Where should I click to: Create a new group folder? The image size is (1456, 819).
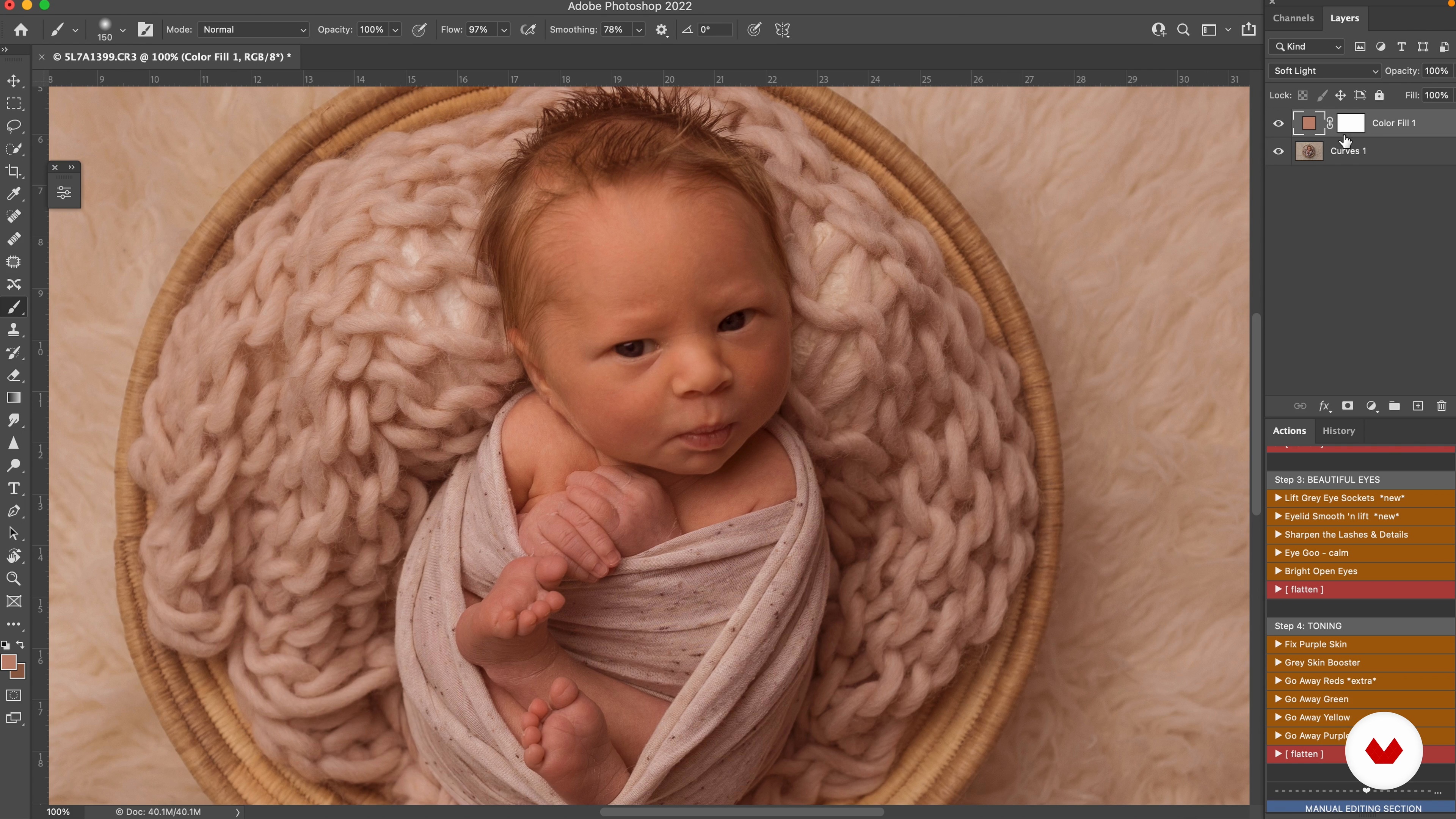tap(1395, 406)
